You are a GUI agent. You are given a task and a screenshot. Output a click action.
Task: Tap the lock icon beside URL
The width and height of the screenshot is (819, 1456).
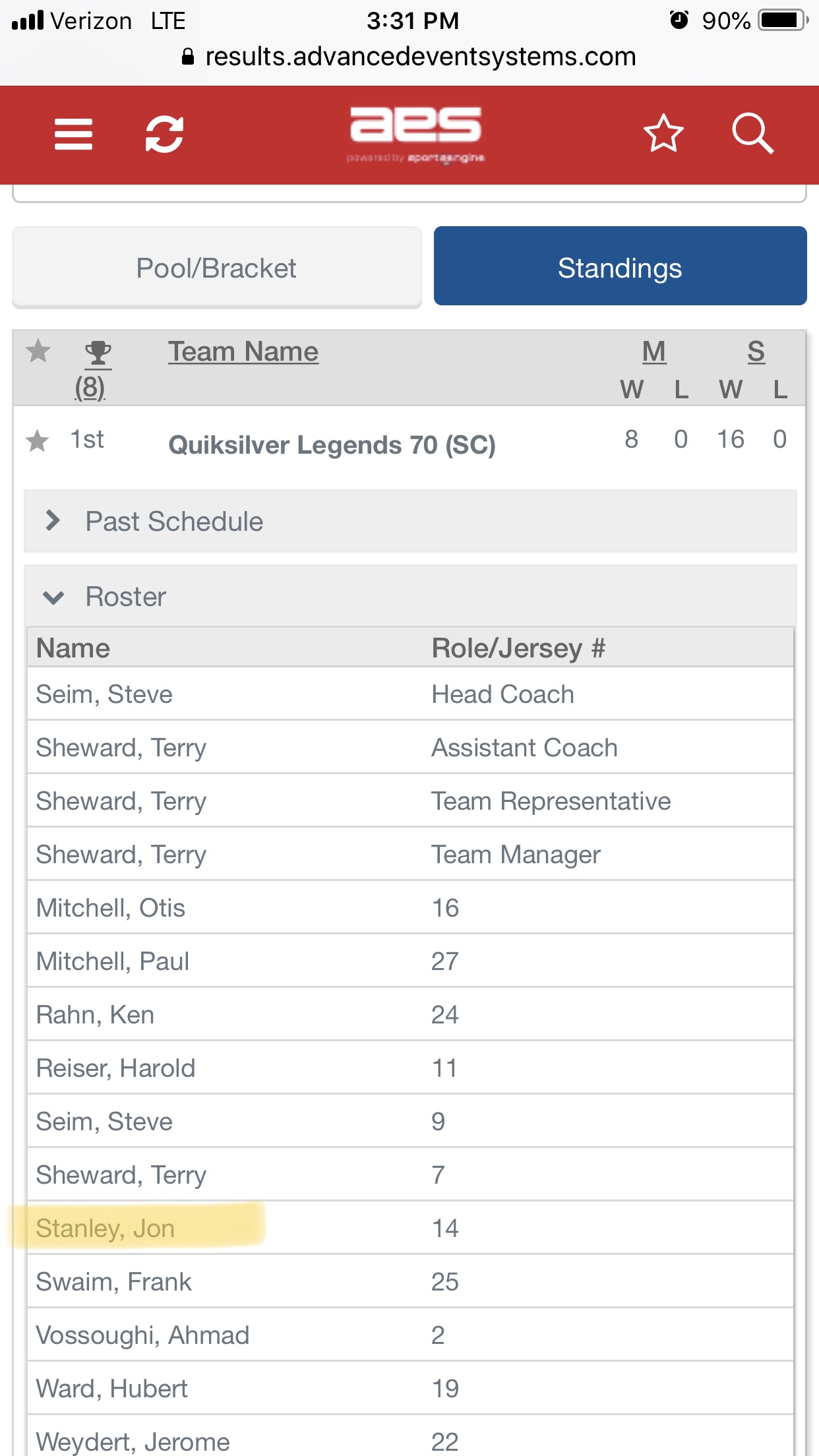coord(188,57)
